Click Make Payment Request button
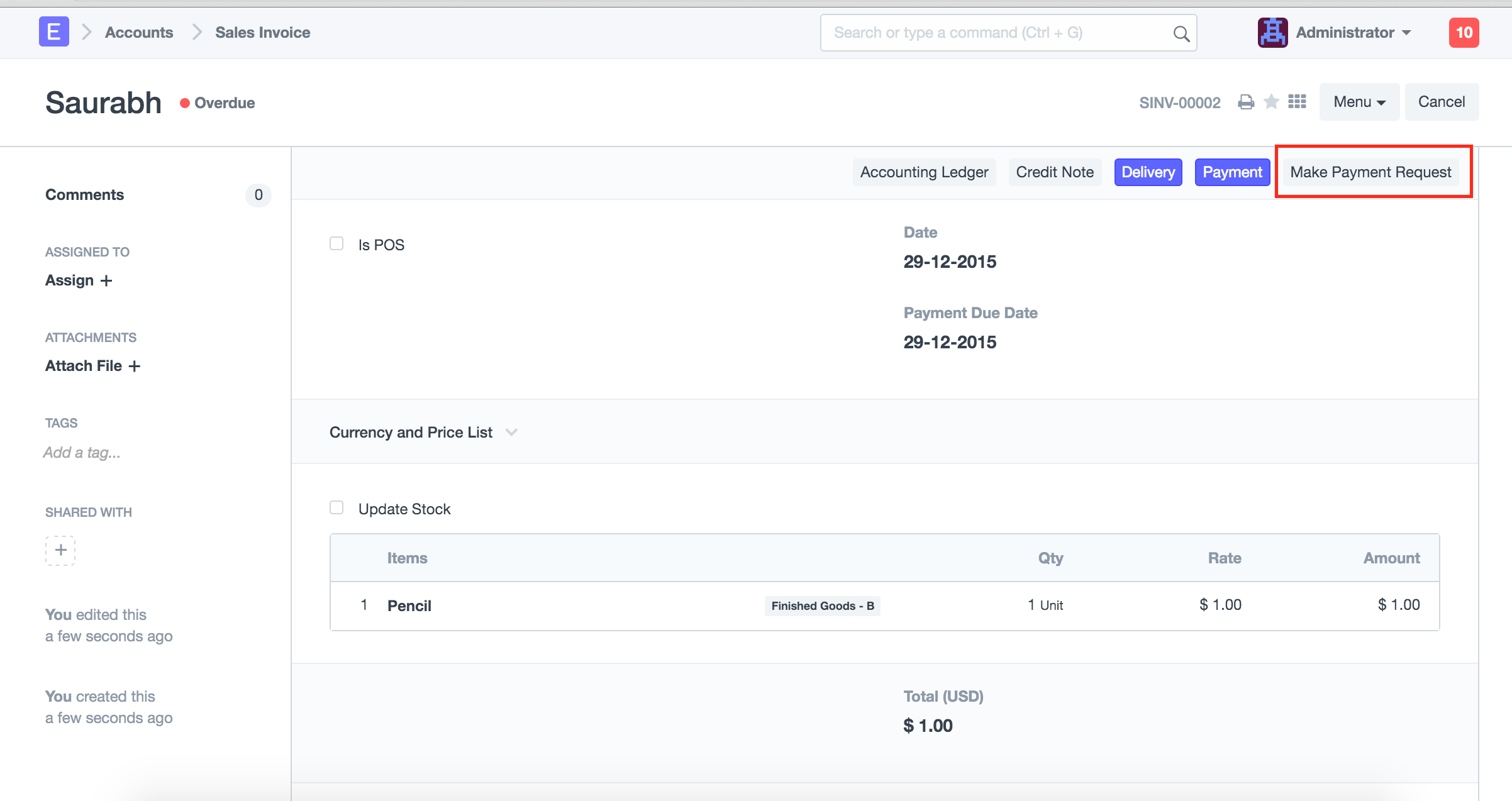This screenshot has width=1512, height=801. point(1370,172)
